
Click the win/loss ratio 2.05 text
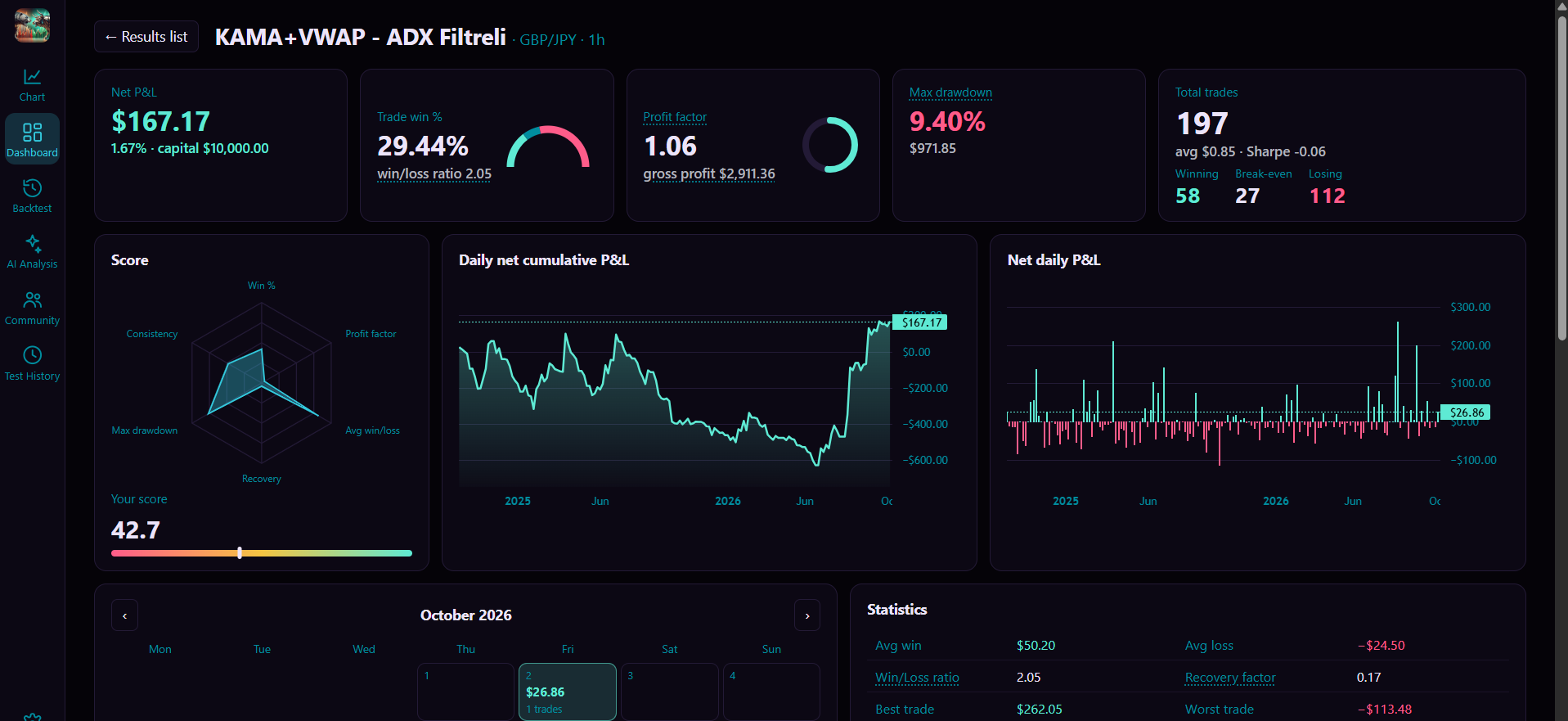click(434, 173)
